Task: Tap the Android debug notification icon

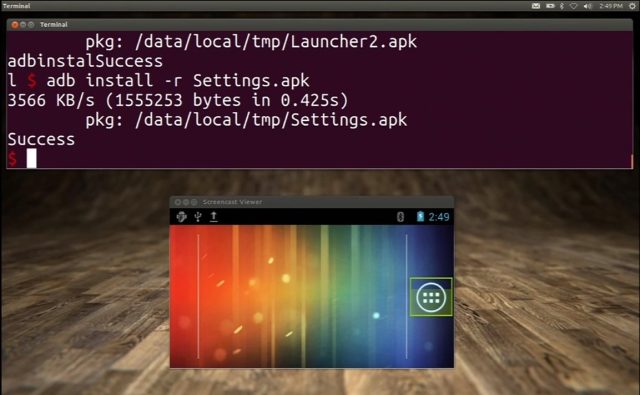Action: 181,216
